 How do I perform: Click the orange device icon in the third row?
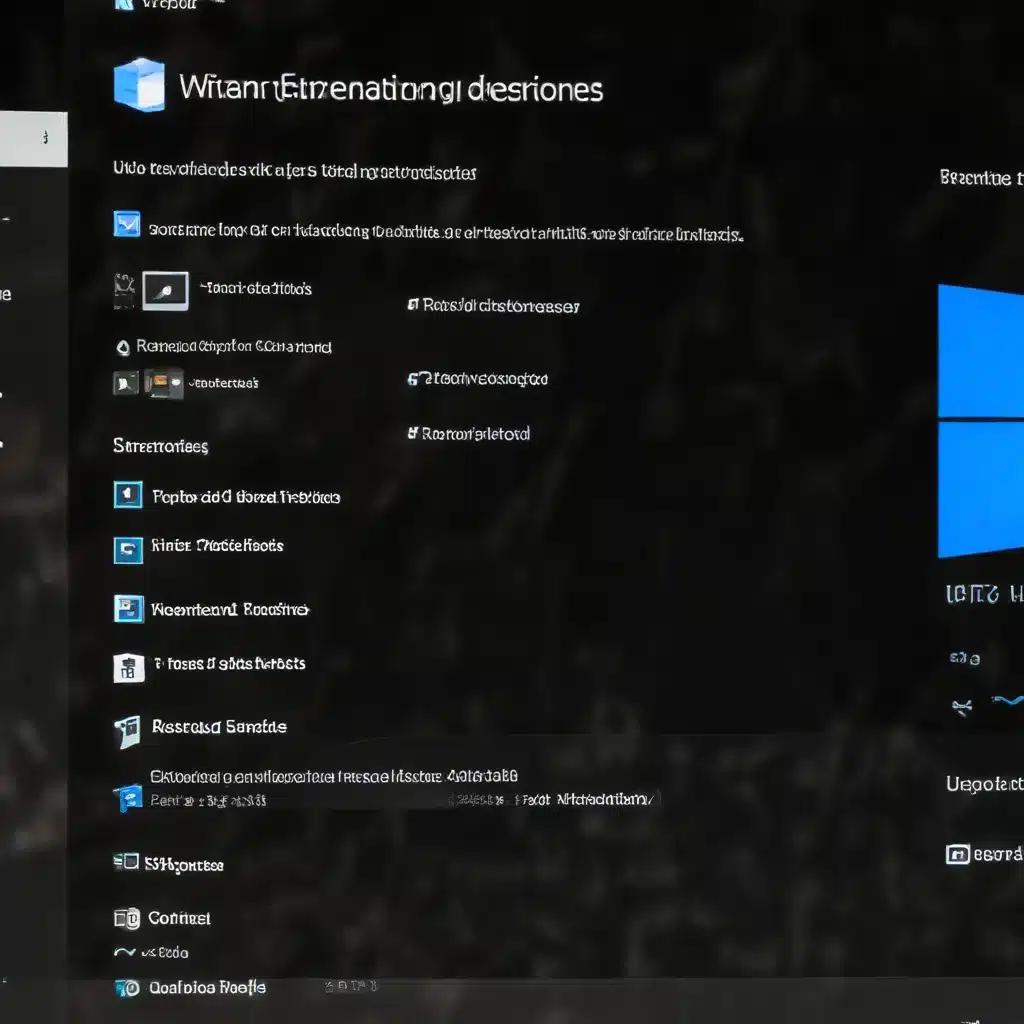point(164,383)
